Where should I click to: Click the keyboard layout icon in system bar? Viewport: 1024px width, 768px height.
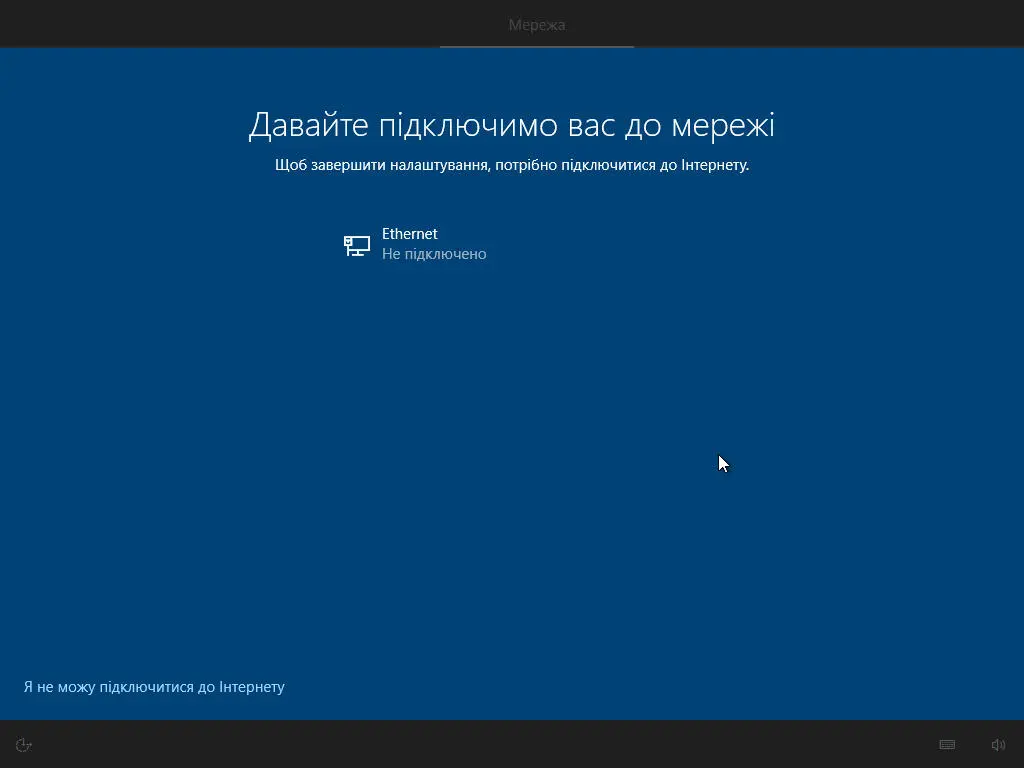(945, 744)
